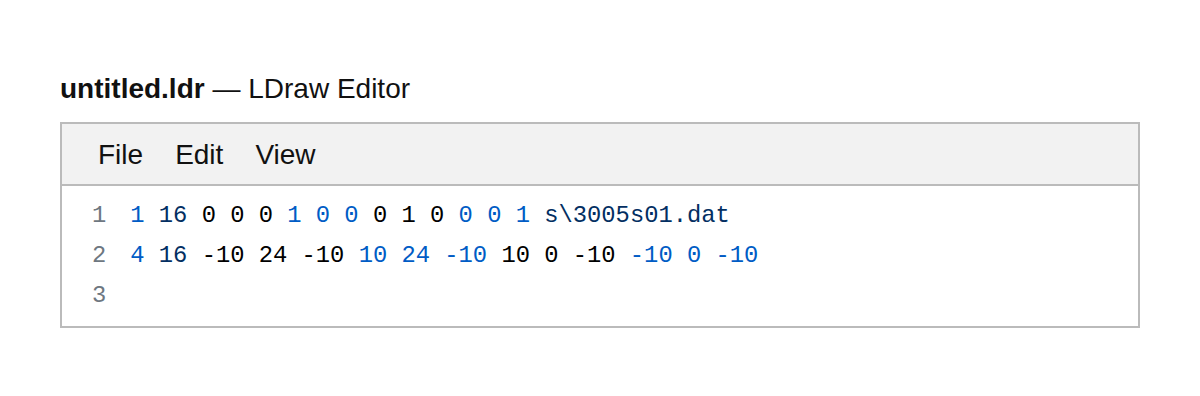This screenshot has width=1200, height=396.
Task: Click the s\3005s01.dat filename reference
Action: click(x=637, y=215)
